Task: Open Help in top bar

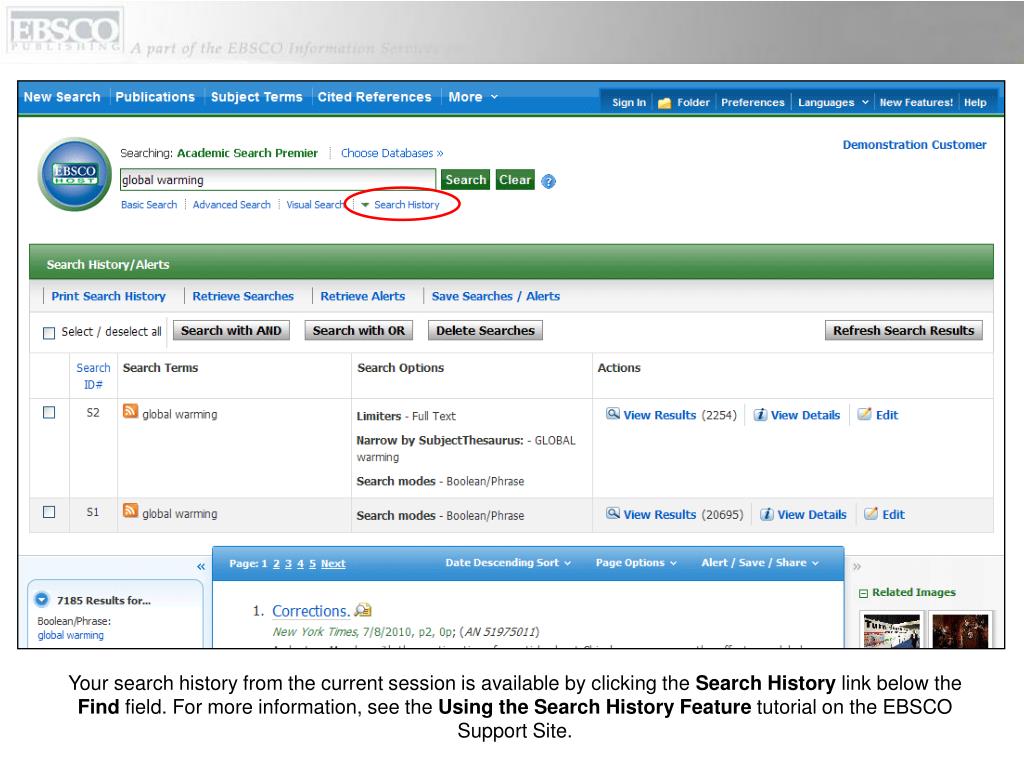Action: [x=975, y=103]
